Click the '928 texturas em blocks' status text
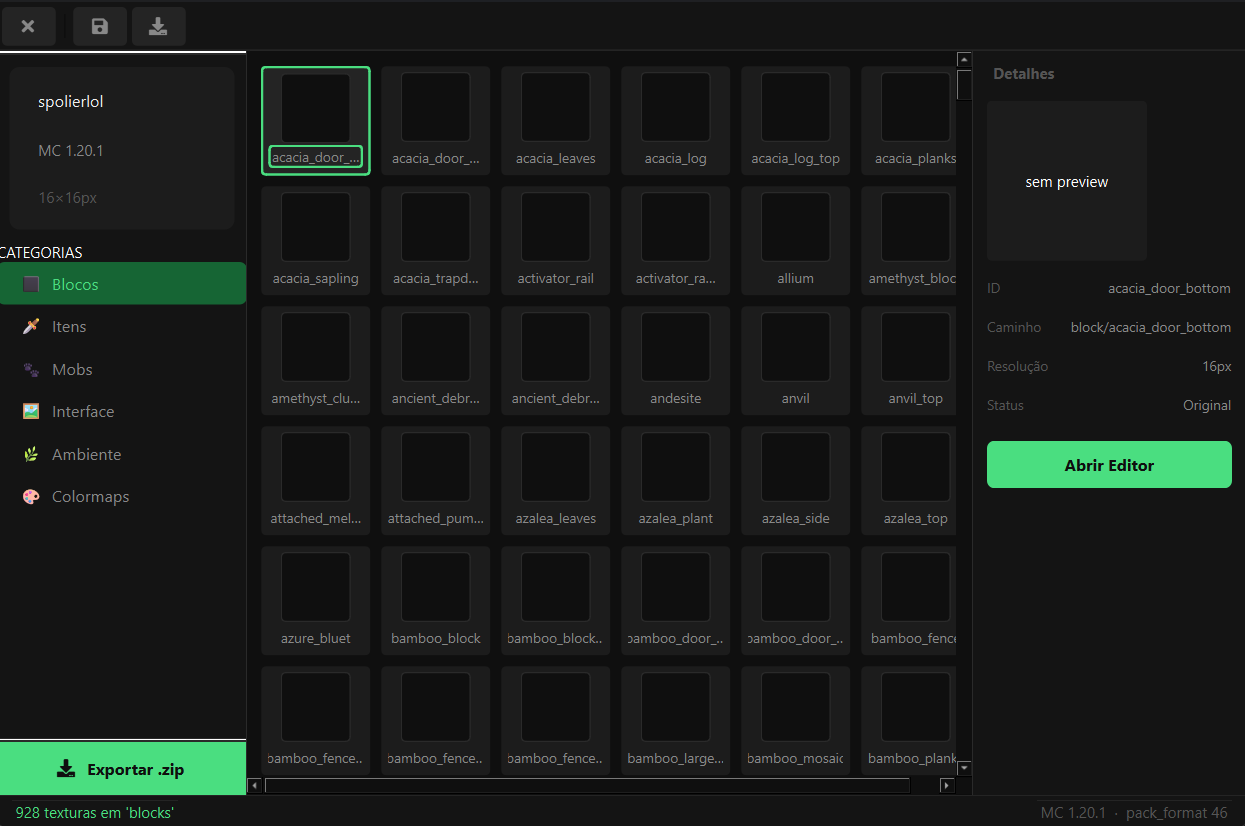This screenshot has height=826, width=1245. coord(95,812)
